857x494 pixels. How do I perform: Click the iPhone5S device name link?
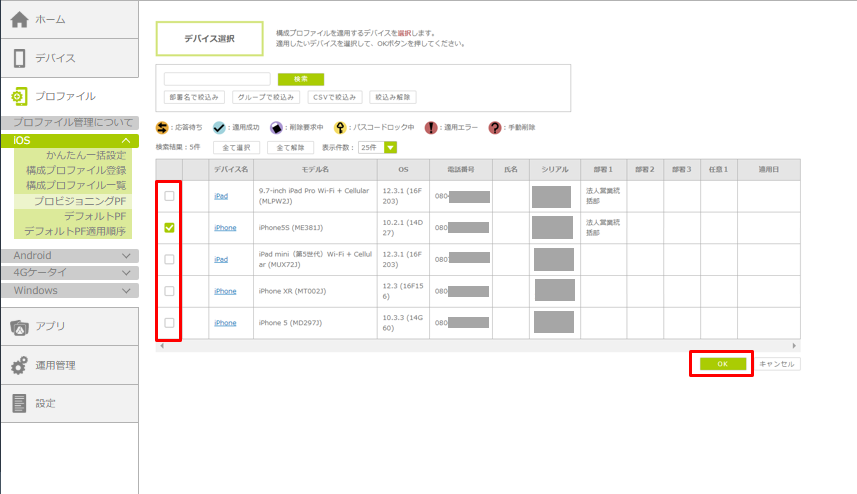(225, 228)
